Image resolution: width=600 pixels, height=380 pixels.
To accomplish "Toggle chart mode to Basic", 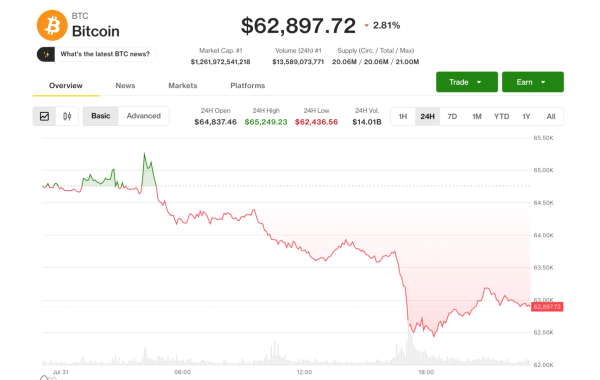I will coord(101,116).
